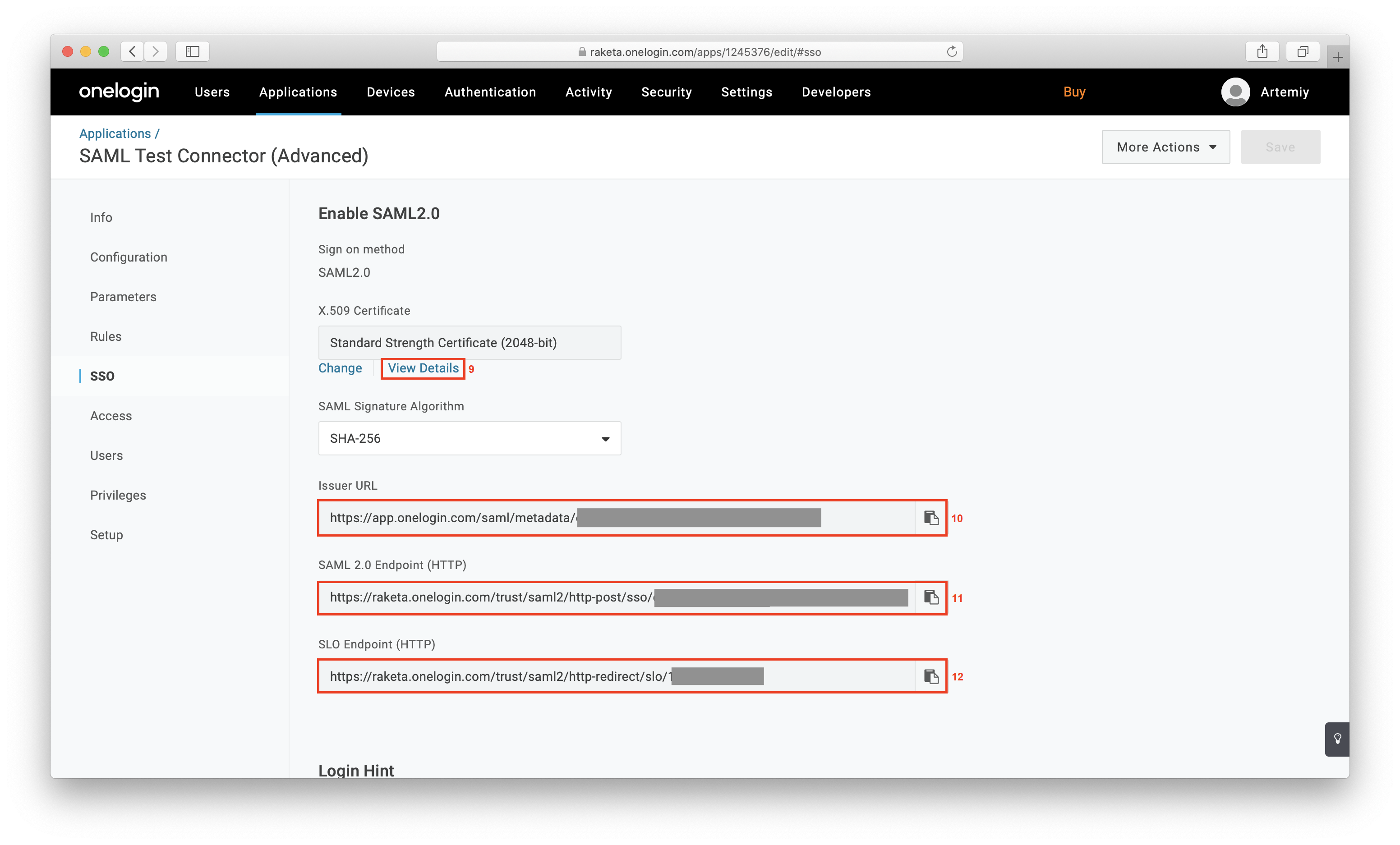
Task: Go back with browser back arrow
Action: [x=133, y=52]
